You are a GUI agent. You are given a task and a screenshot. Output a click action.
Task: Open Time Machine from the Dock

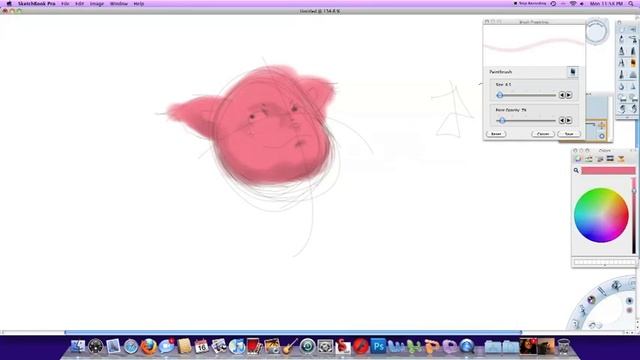[307, 347]
